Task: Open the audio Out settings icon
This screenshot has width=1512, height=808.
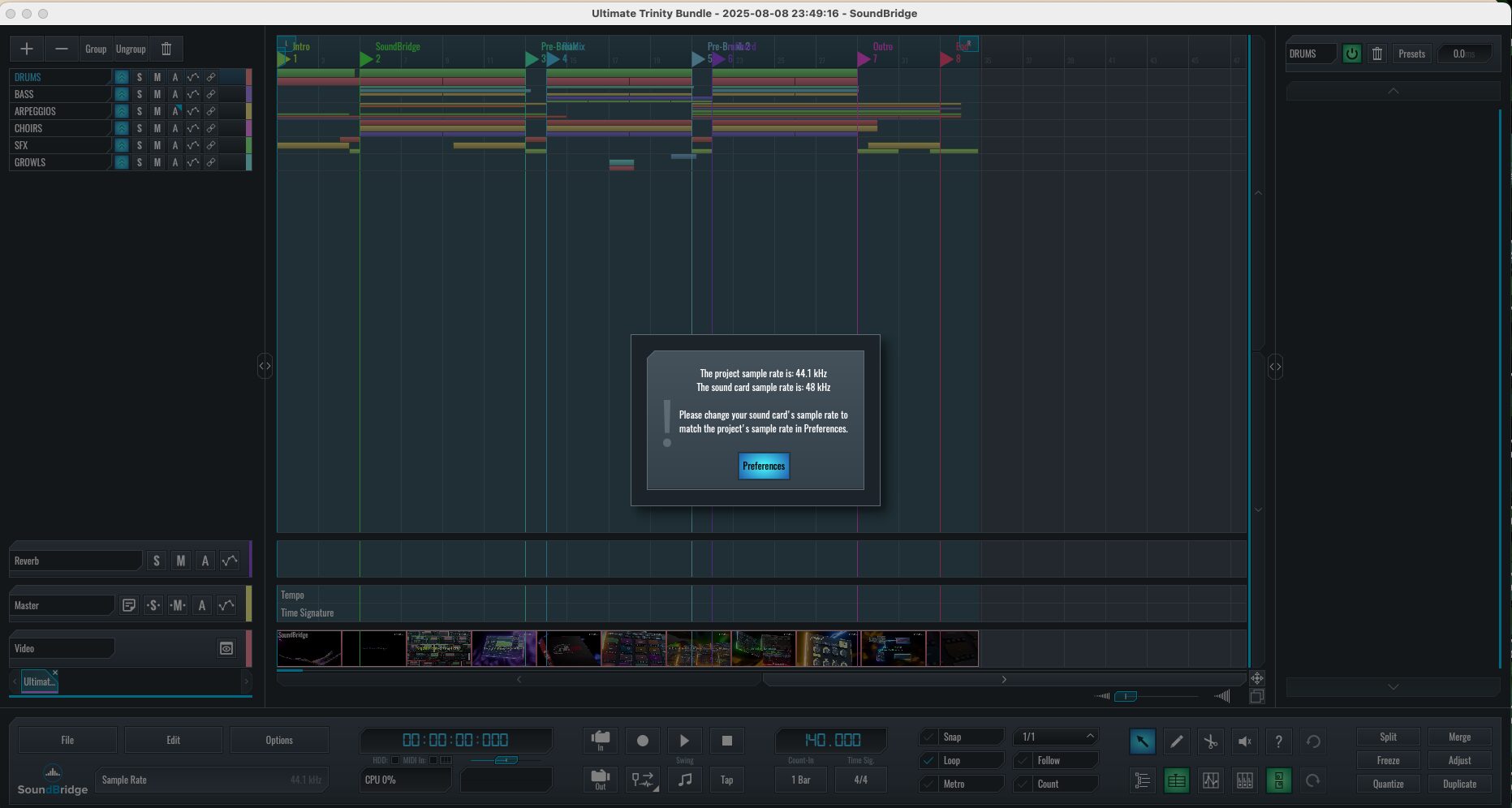Action: (601, 780)
